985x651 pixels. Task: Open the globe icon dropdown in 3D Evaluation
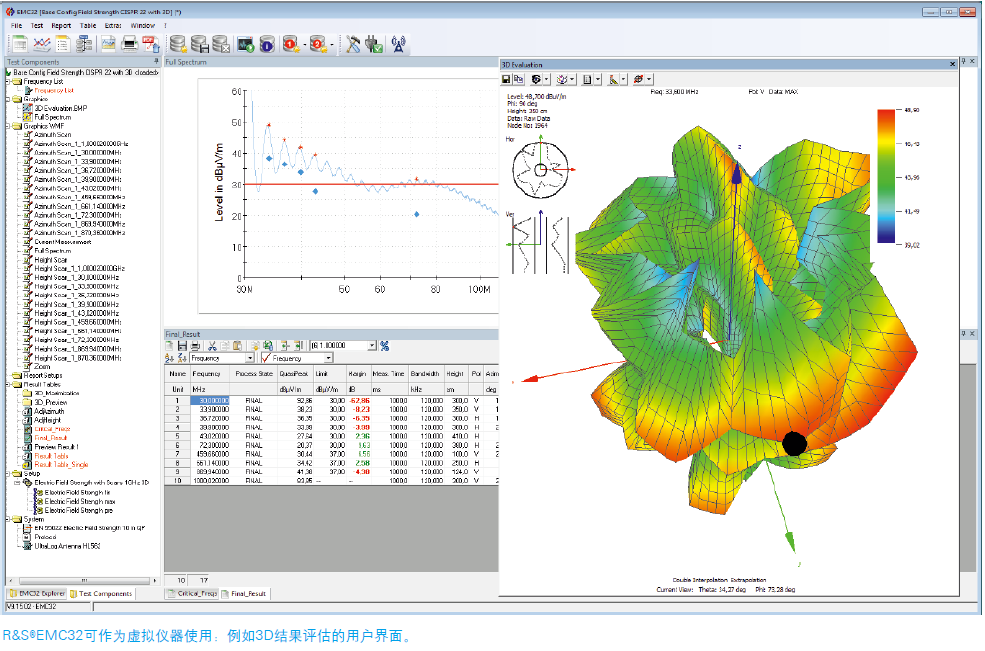[x=649, y=79]
